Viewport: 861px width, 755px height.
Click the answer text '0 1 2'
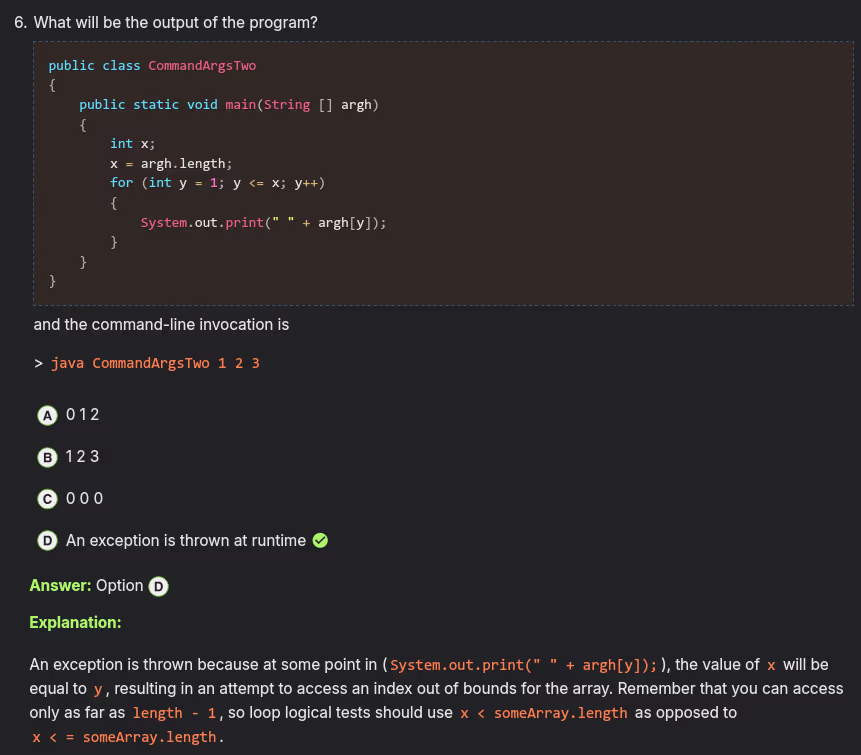point(82,414)
